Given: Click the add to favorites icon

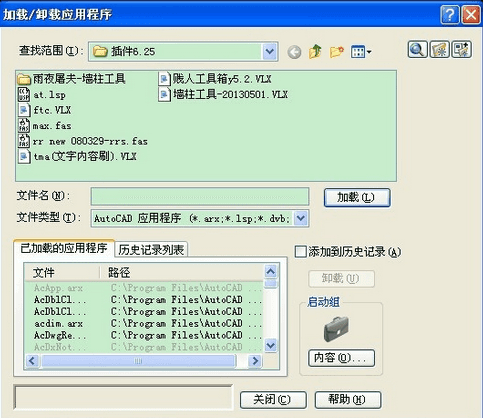Looking at the screenshot, I should click(x=462, y=50).
